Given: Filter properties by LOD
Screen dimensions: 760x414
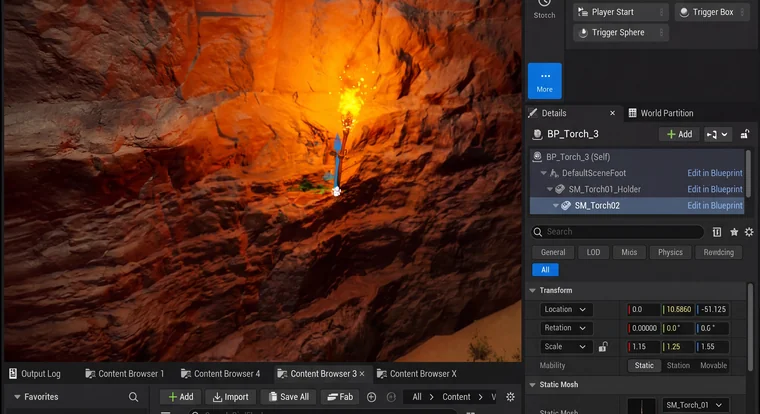Looking at the screenshot, I should click(593, 252).
